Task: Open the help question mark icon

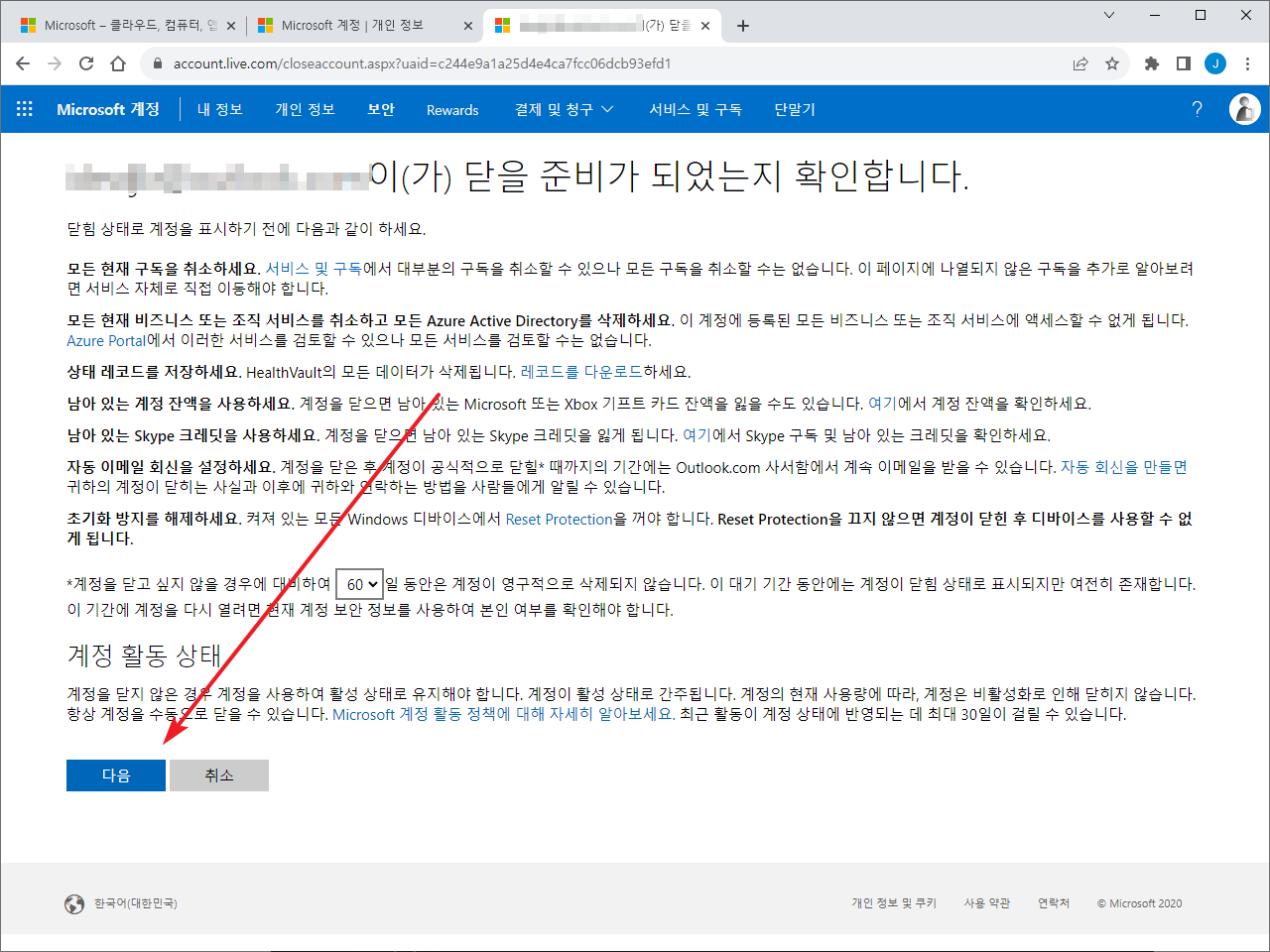Action: pyautogui.click(x=1198, y=109)
